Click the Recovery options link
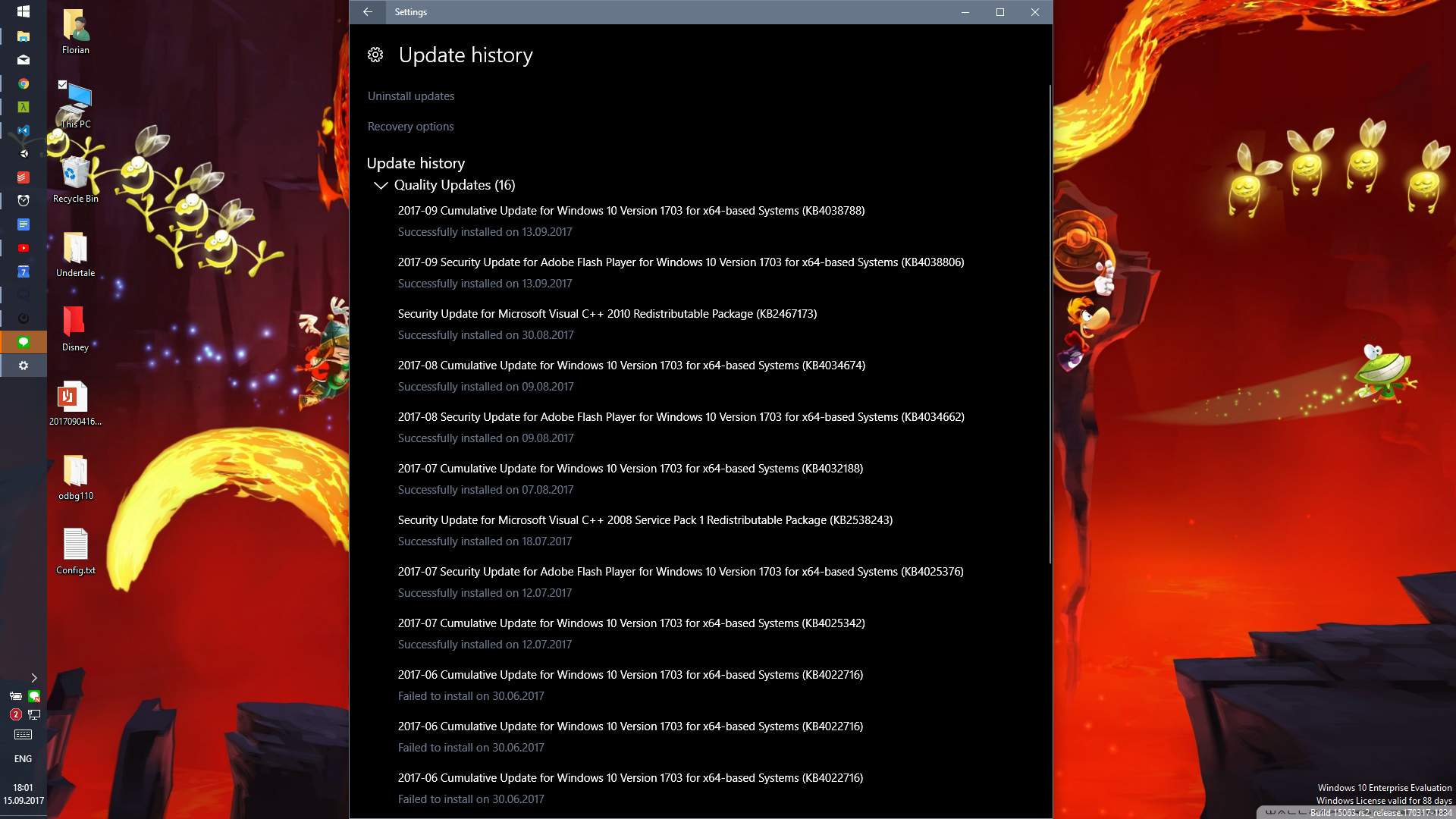Image resolution: width=1456 pixels, height=819 pixels. [410, 127]
